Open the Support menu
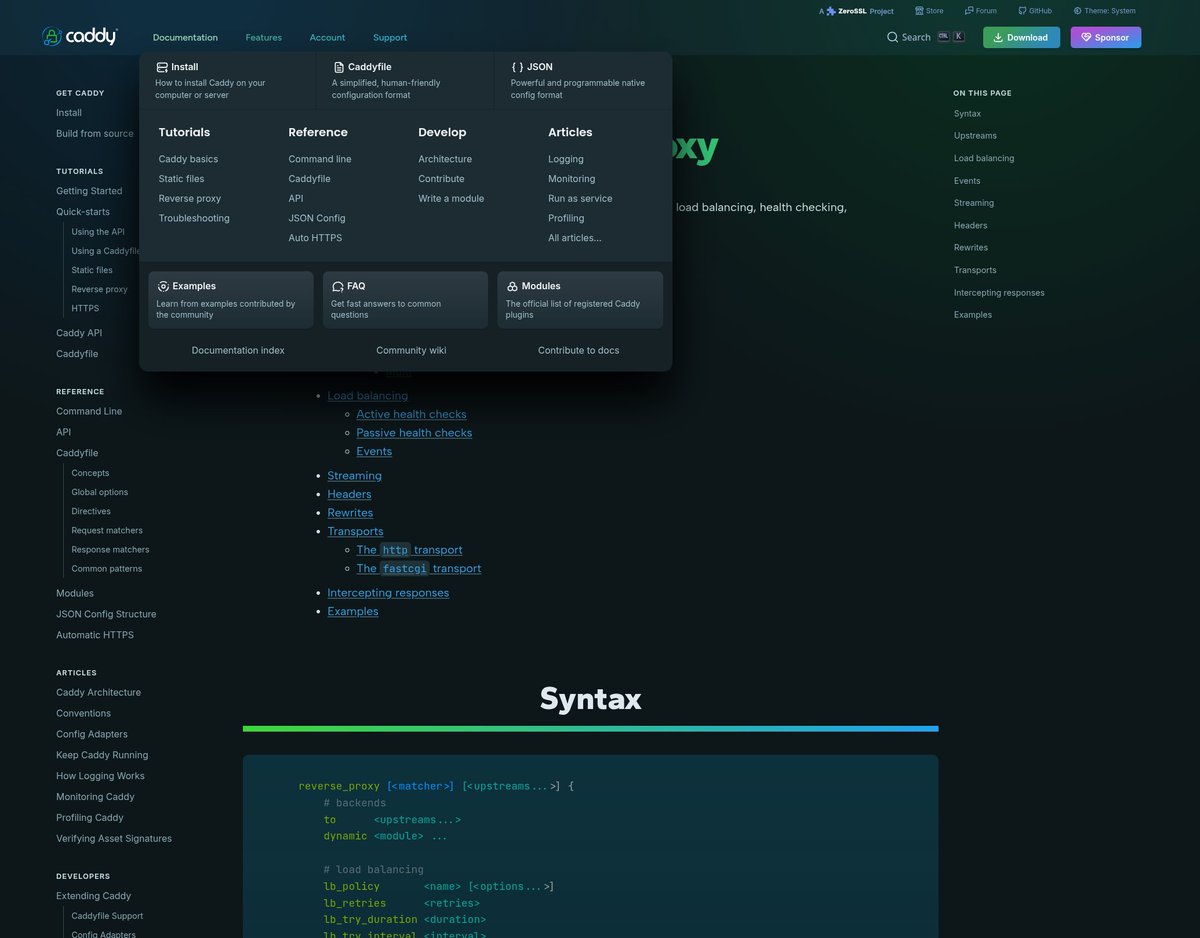Screen dimensions: 1200x938 click(x=390, y=37)
